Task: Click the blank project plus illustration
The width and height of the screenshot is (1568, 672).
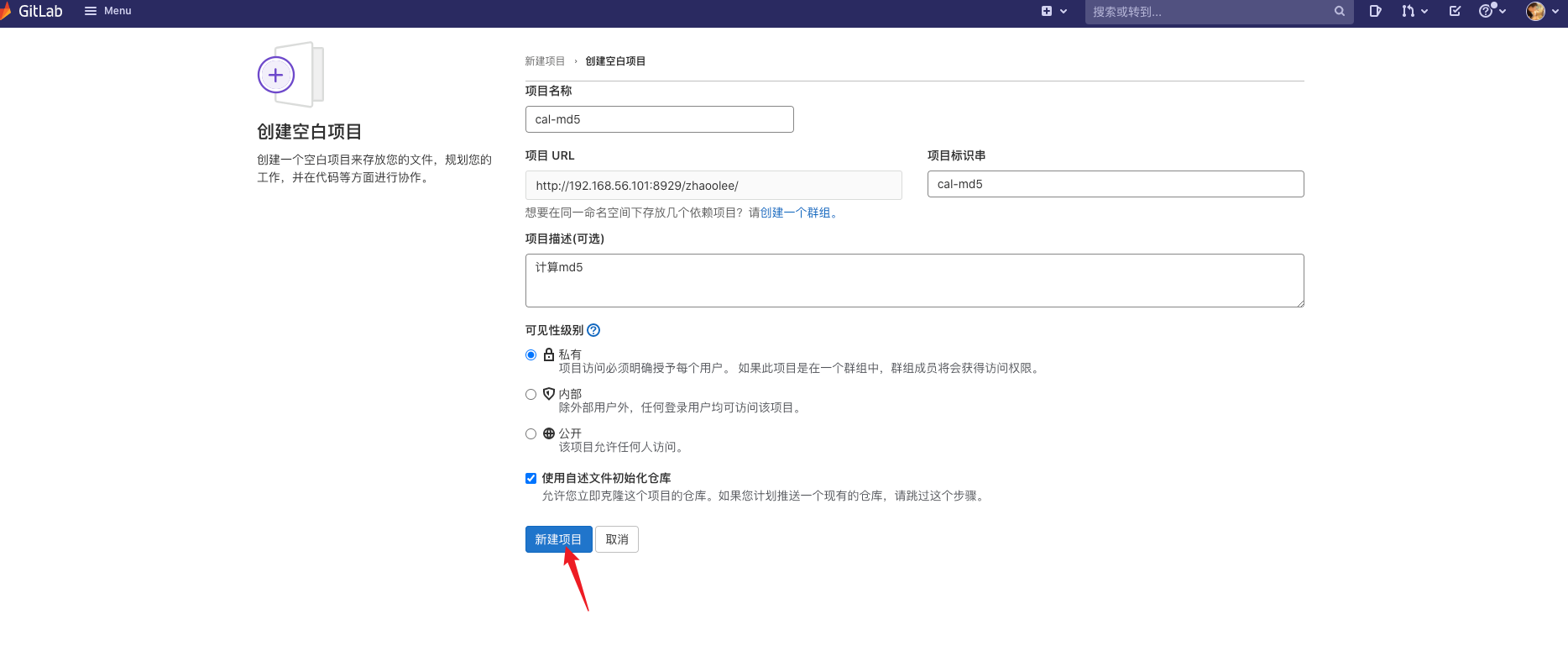Action: (x=290, y=75)
